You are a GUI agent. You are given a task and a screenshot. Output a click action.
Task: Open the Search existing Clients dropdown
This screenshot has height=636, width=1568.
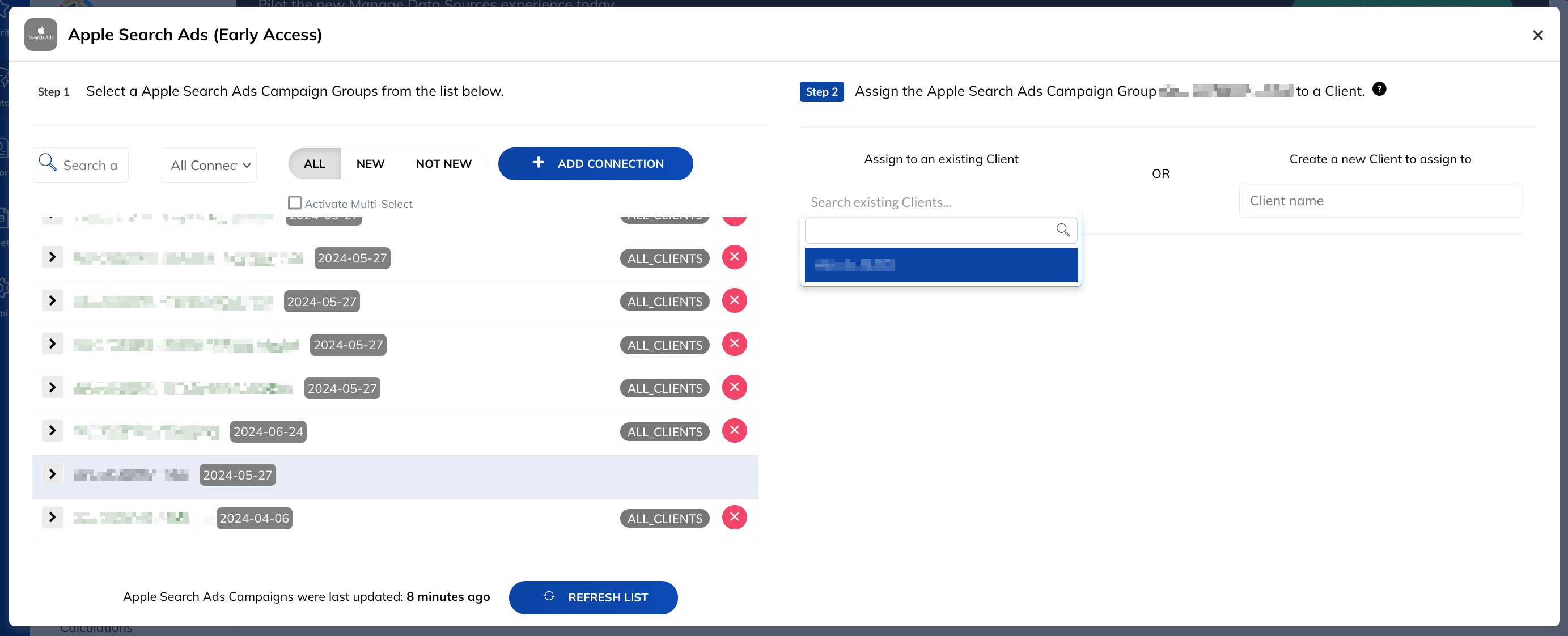coord(940,201)
